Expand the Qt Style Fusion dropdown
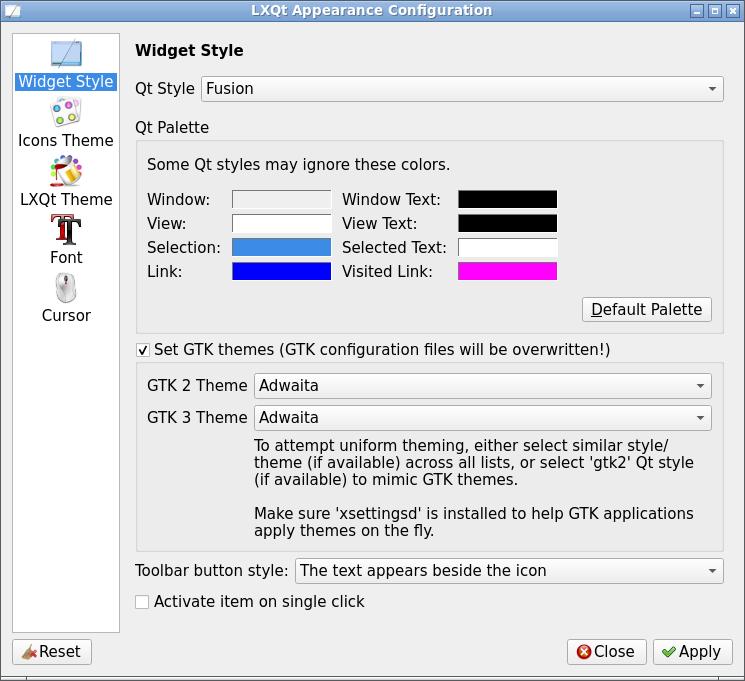Viewport: 745px width, 681px height. tap(462, 88)
